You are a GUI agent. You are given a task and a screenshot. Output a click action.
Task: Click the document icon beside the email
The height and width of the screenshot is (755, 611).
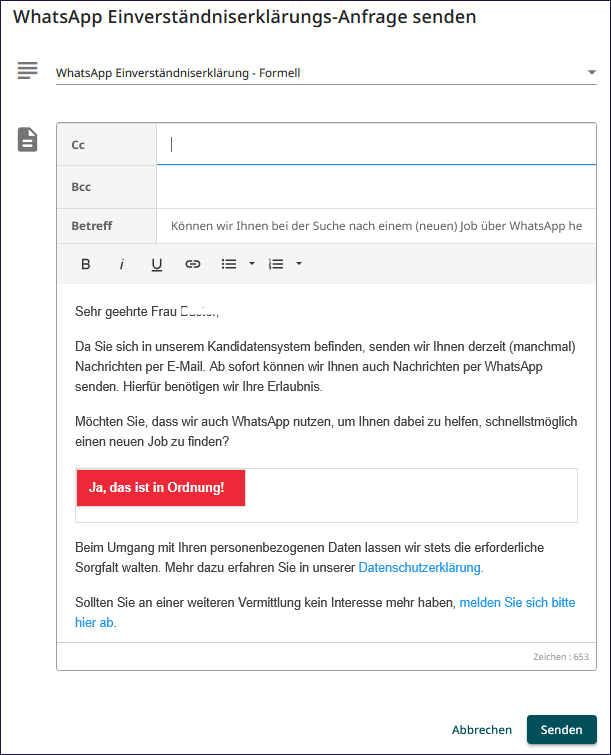(27, 140)
